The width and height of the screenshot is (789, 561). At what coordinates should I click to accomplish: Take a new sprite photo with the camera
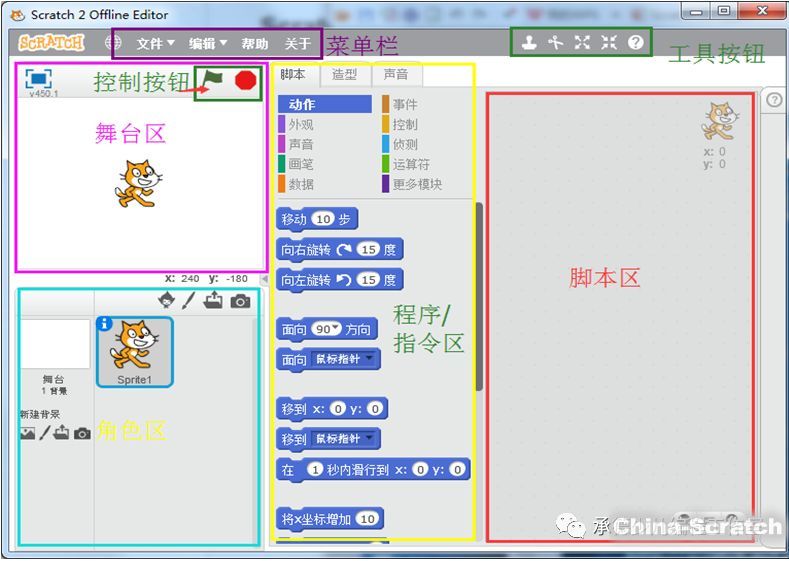(x=240, y=301)
